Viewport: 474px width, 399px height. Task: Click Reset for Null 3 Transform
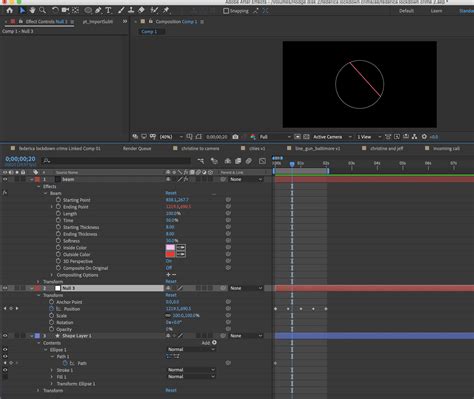tap(171, 295)
